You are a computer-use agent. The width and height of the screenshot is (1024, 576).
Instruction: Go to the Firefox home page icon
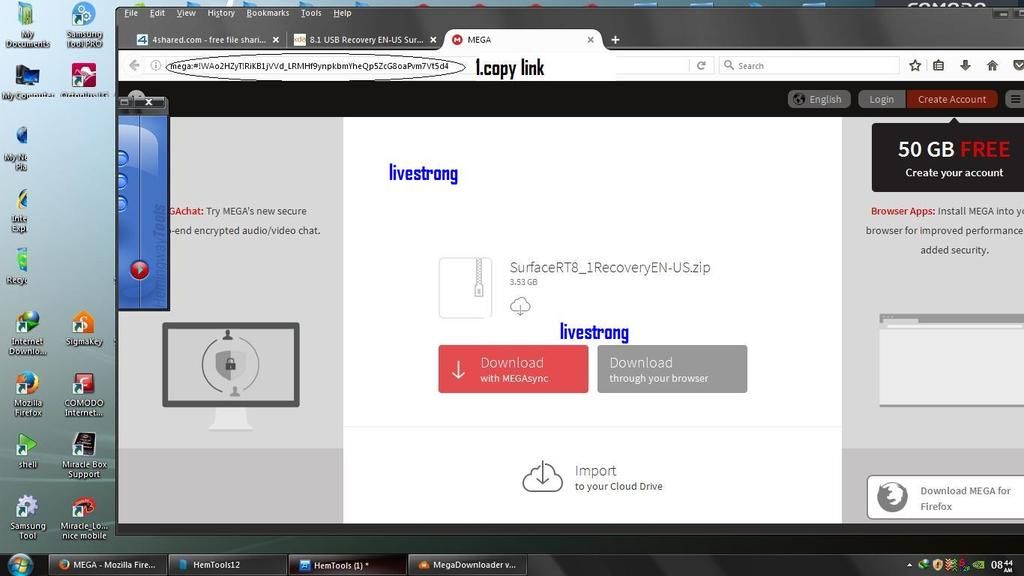[x=992, y=66]
